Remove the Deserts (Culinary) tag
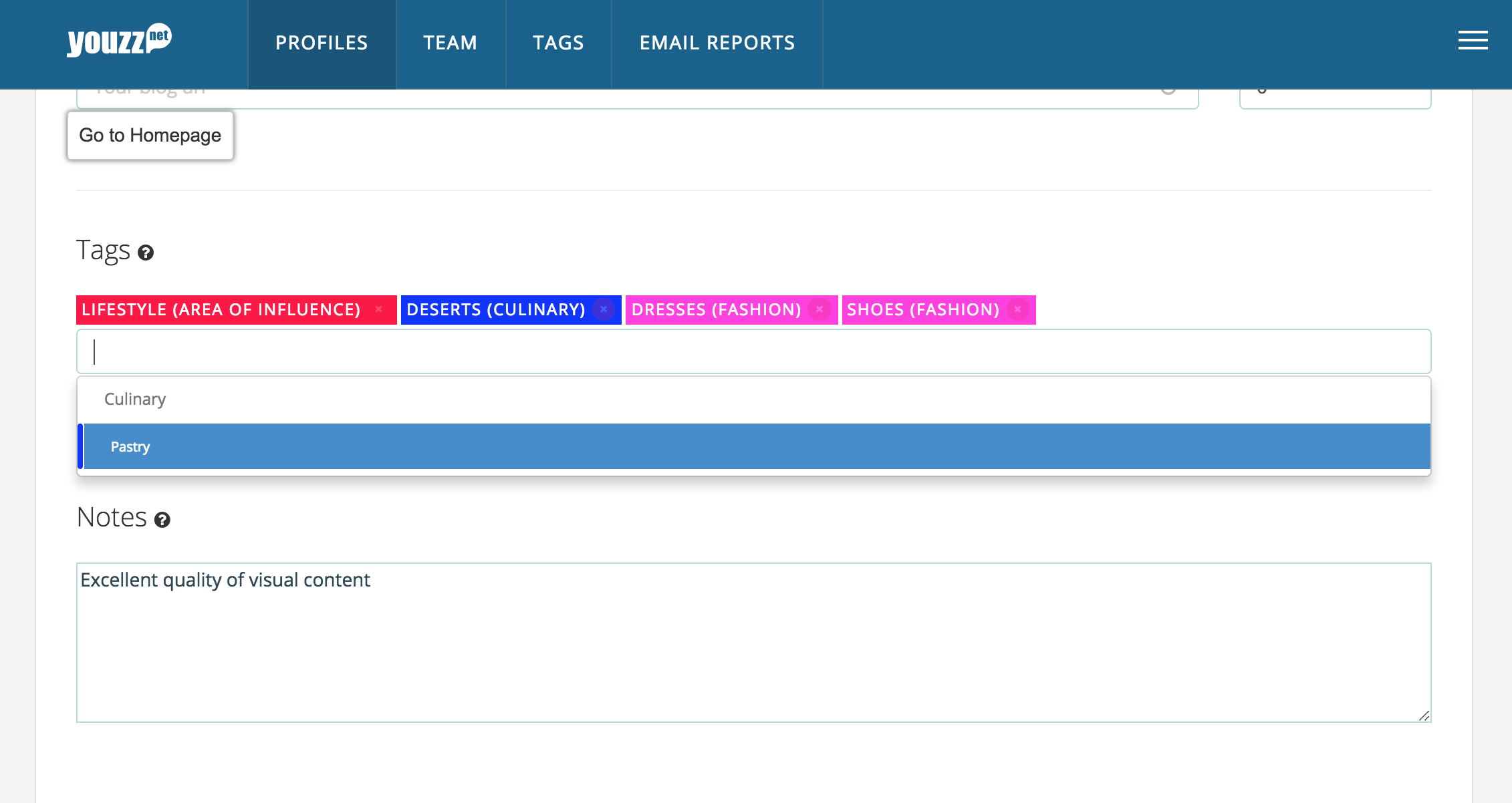This screenshot has height=803, width=1512. click(603, 309)
